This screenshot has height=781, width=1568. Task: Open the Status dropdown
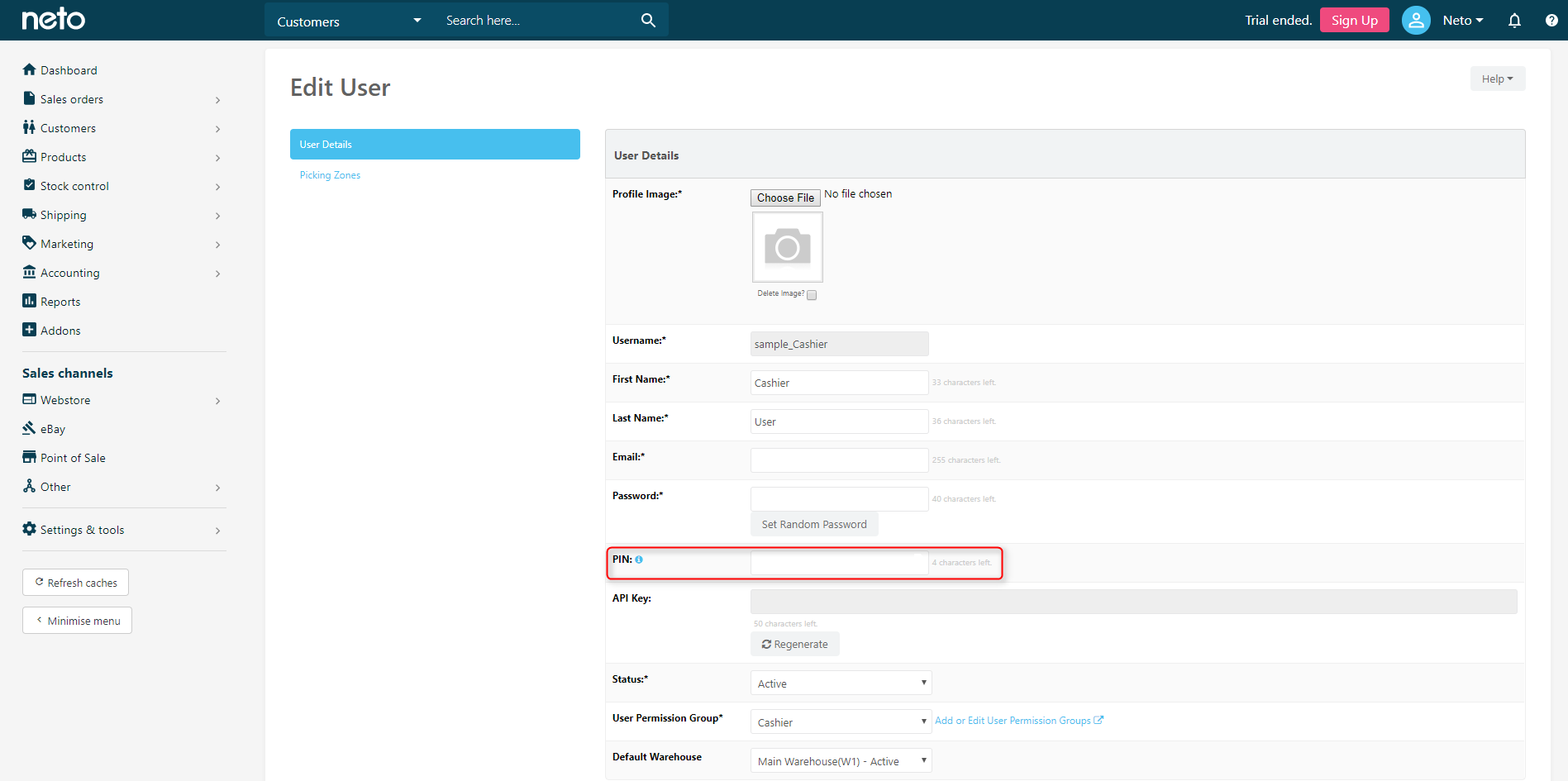point(841,683)
